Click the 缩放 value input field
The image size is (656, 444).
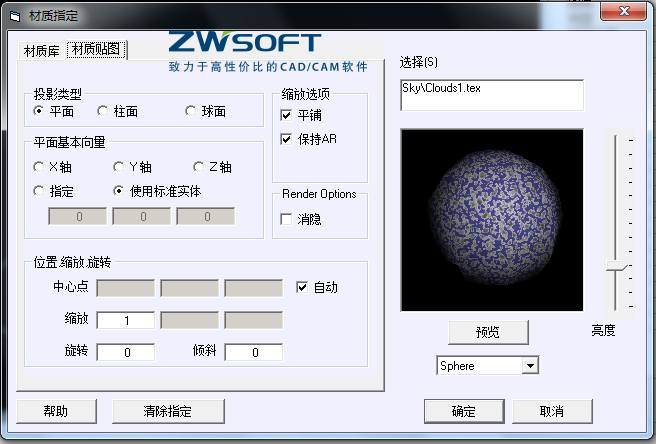coord(126,320)
